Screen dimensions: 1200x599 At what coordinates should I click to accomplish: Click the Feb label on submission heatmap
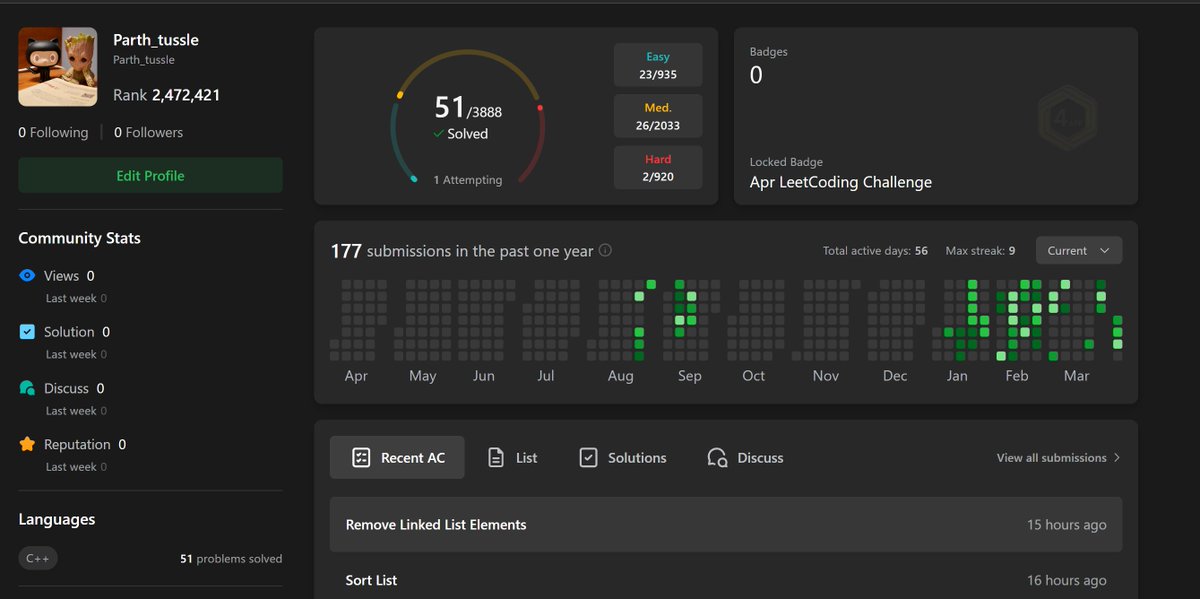1017,376
